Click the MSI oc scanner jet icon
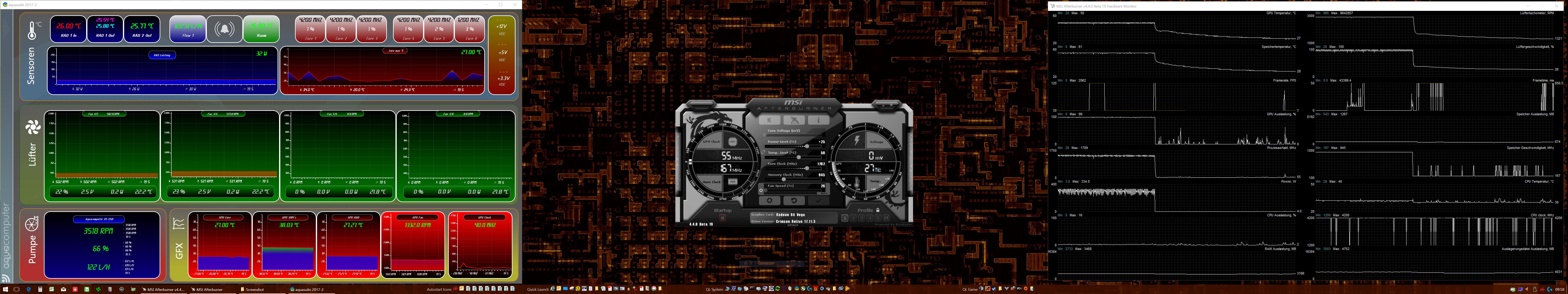 click(x=794, y=120)
